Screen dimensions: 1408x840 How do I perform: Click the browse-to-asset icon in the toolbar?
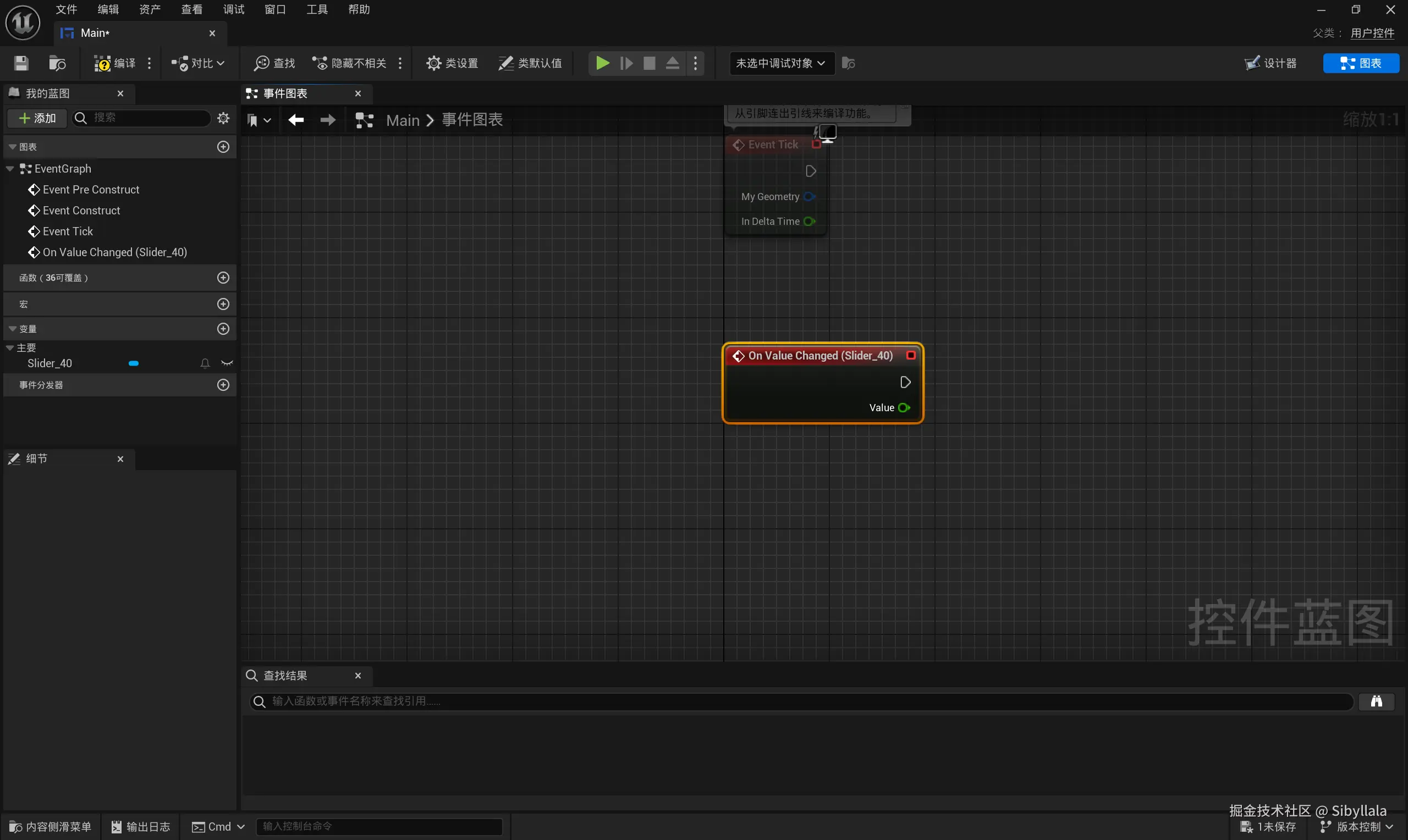(57, 63)
